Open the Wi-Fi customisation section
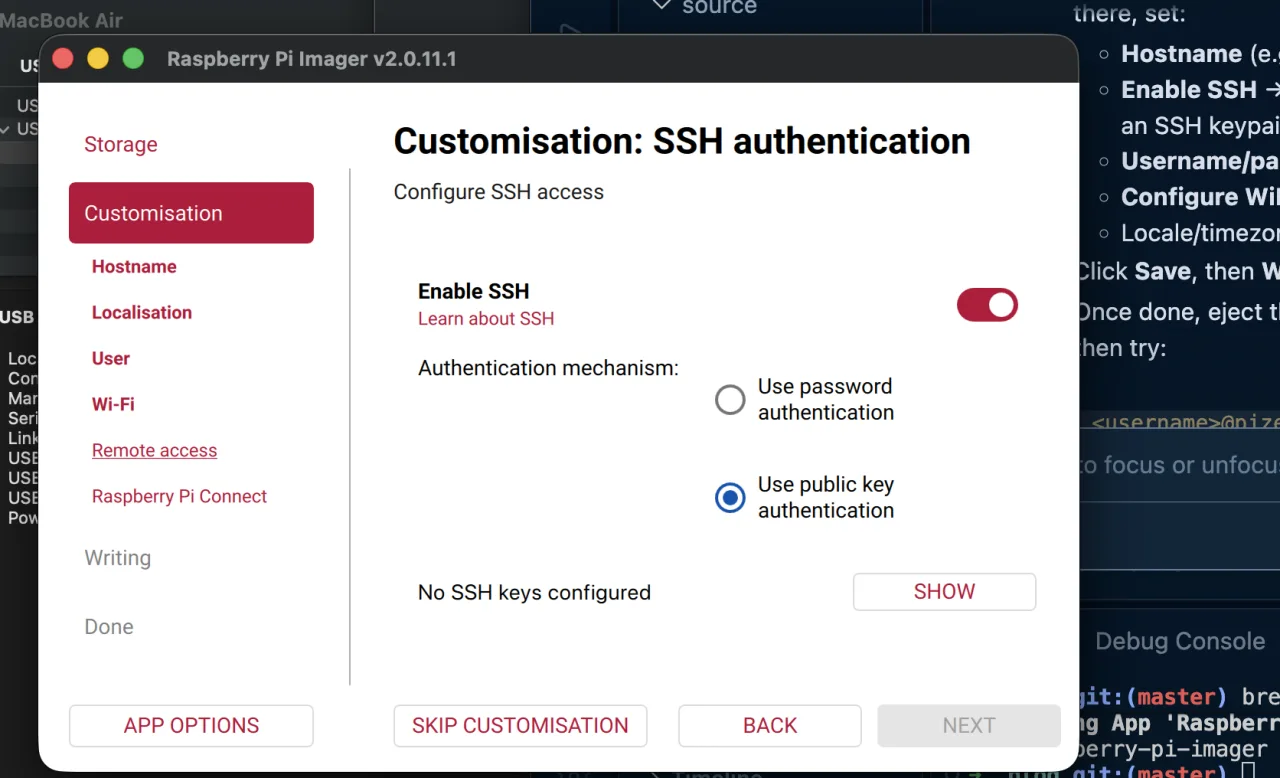 coord(113,405)
